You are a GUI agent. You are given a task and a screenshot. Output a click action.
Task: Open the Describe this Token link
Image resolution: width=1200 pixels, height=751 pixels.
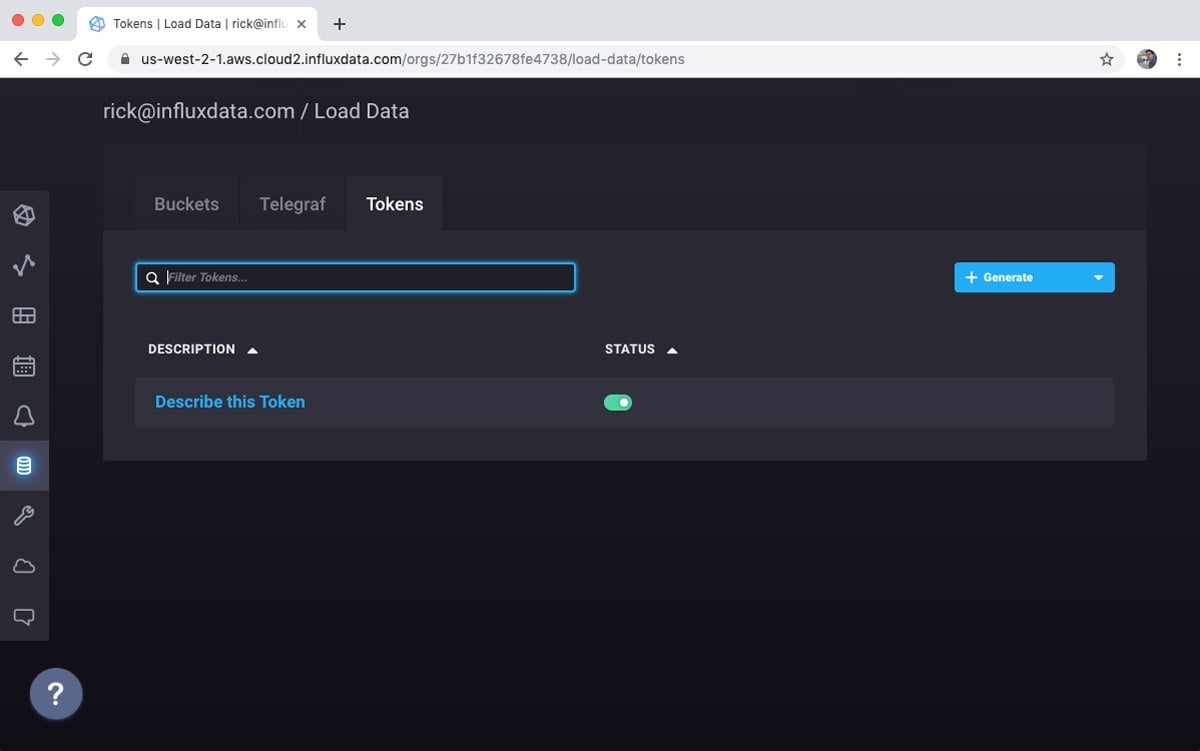229,401
